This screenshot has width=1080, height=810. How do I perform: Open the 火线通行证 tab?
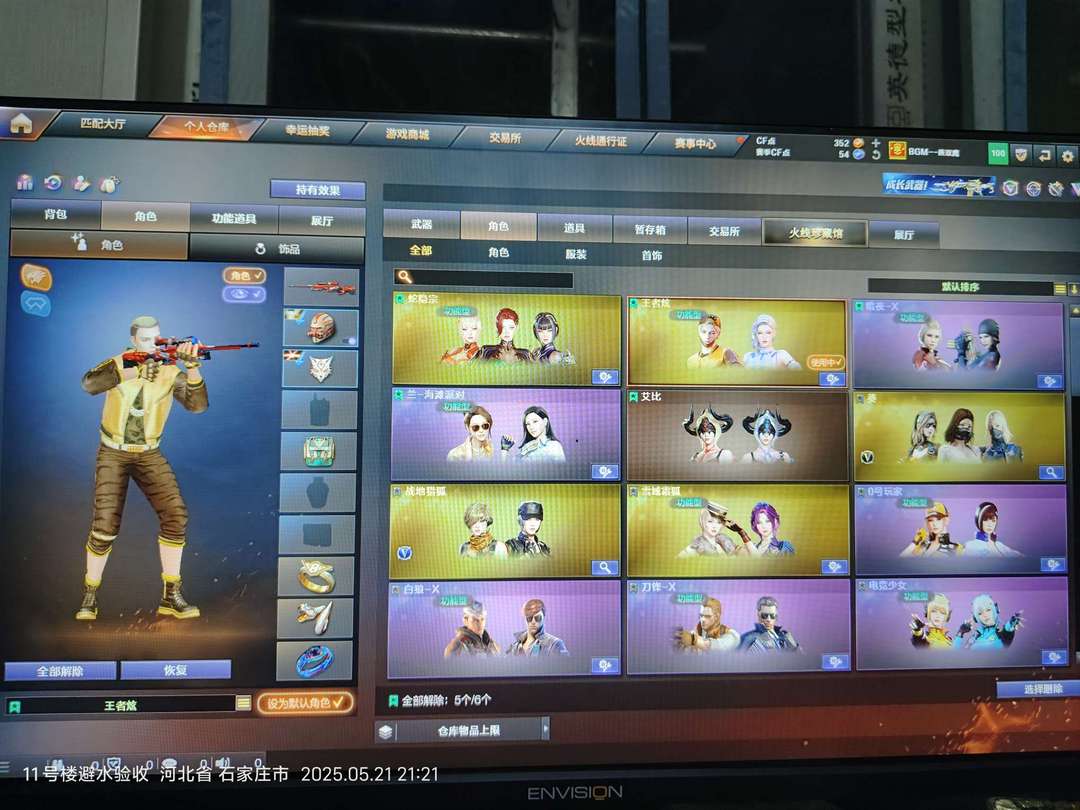pyautogui.click(x=601, y=141)
